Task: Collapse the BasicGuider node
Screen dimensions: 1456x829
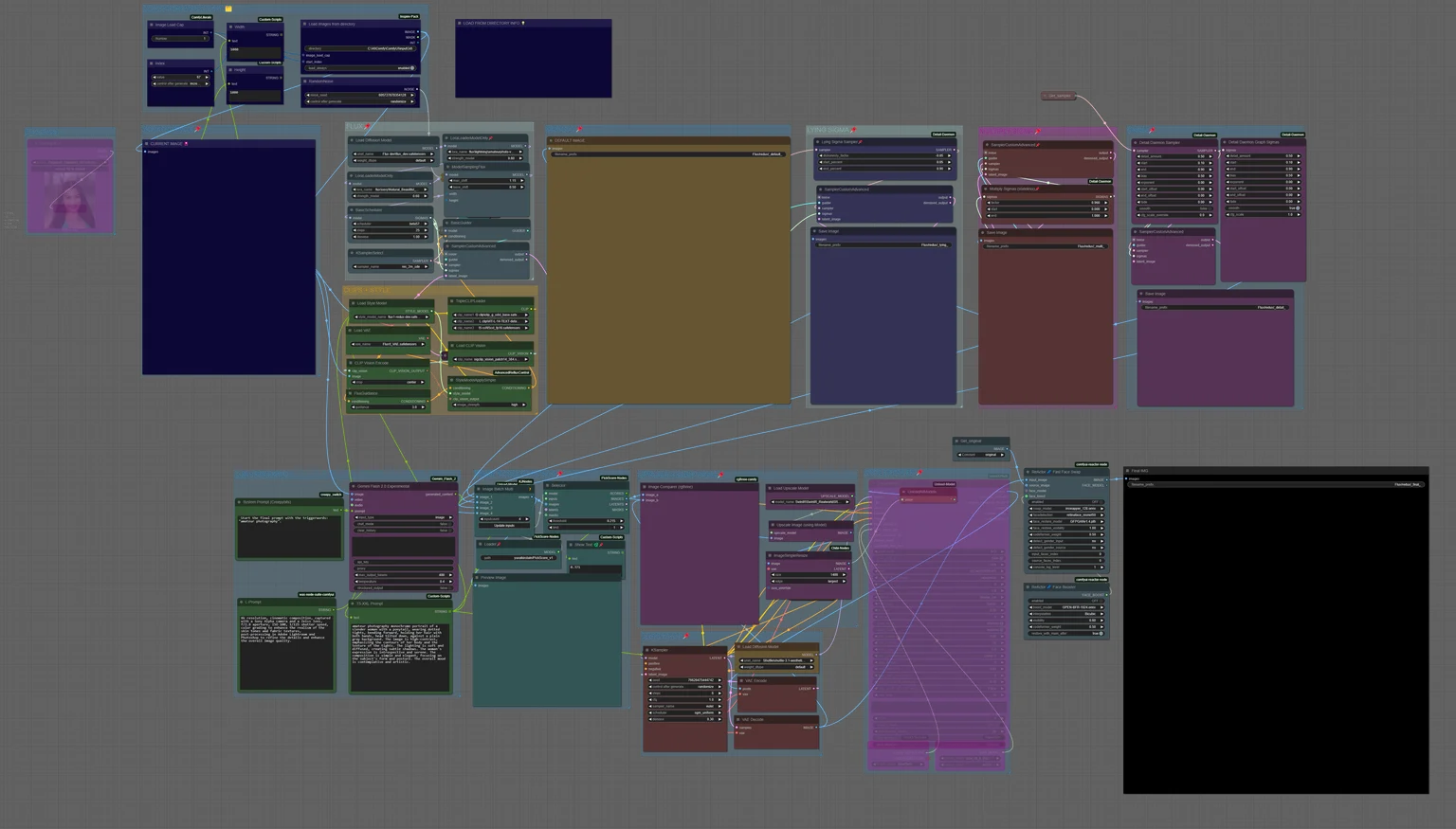Action: 447,224
